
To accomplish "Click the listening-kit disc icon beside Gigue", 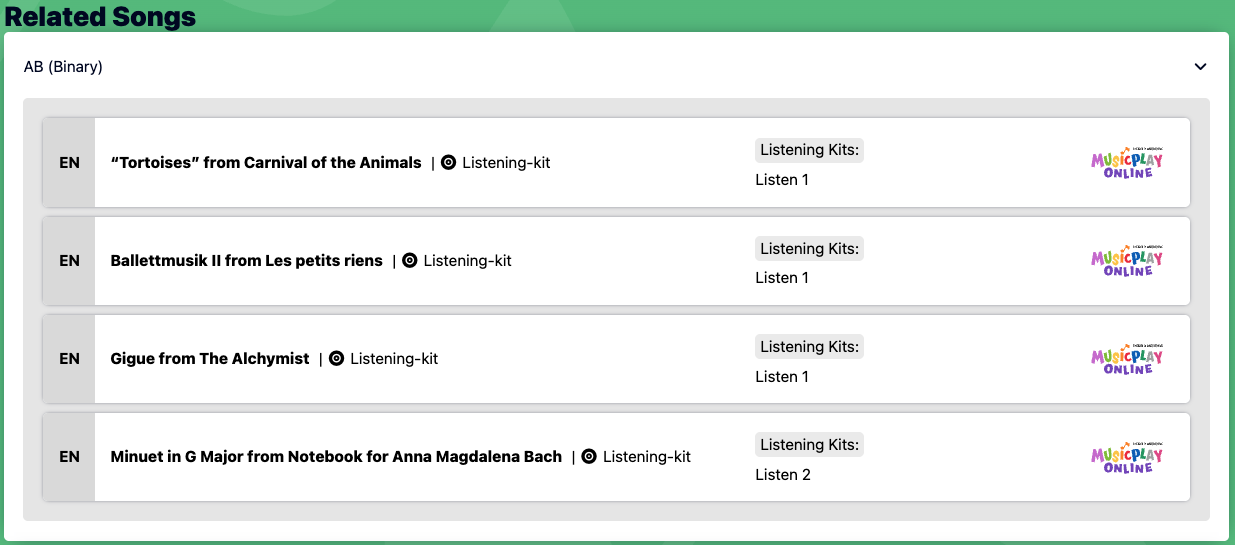I will 336,358.
